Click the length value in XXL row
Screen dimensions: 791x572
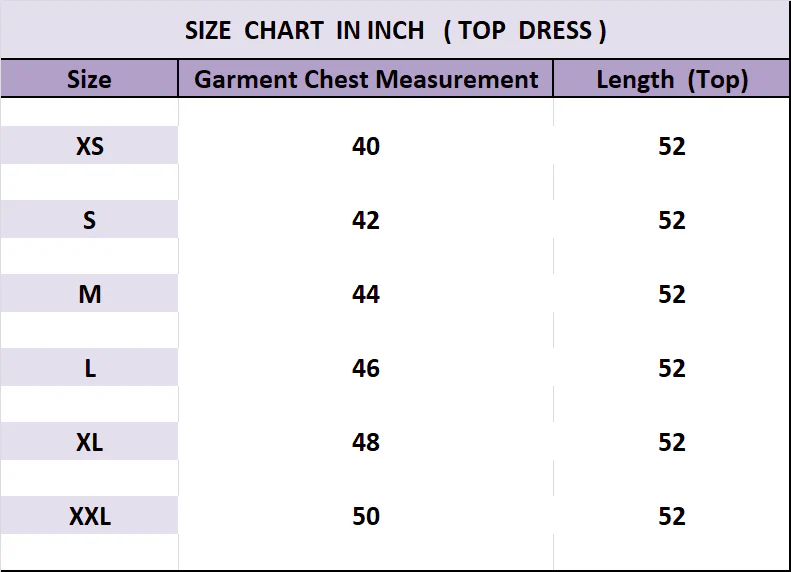coord(672,516)
